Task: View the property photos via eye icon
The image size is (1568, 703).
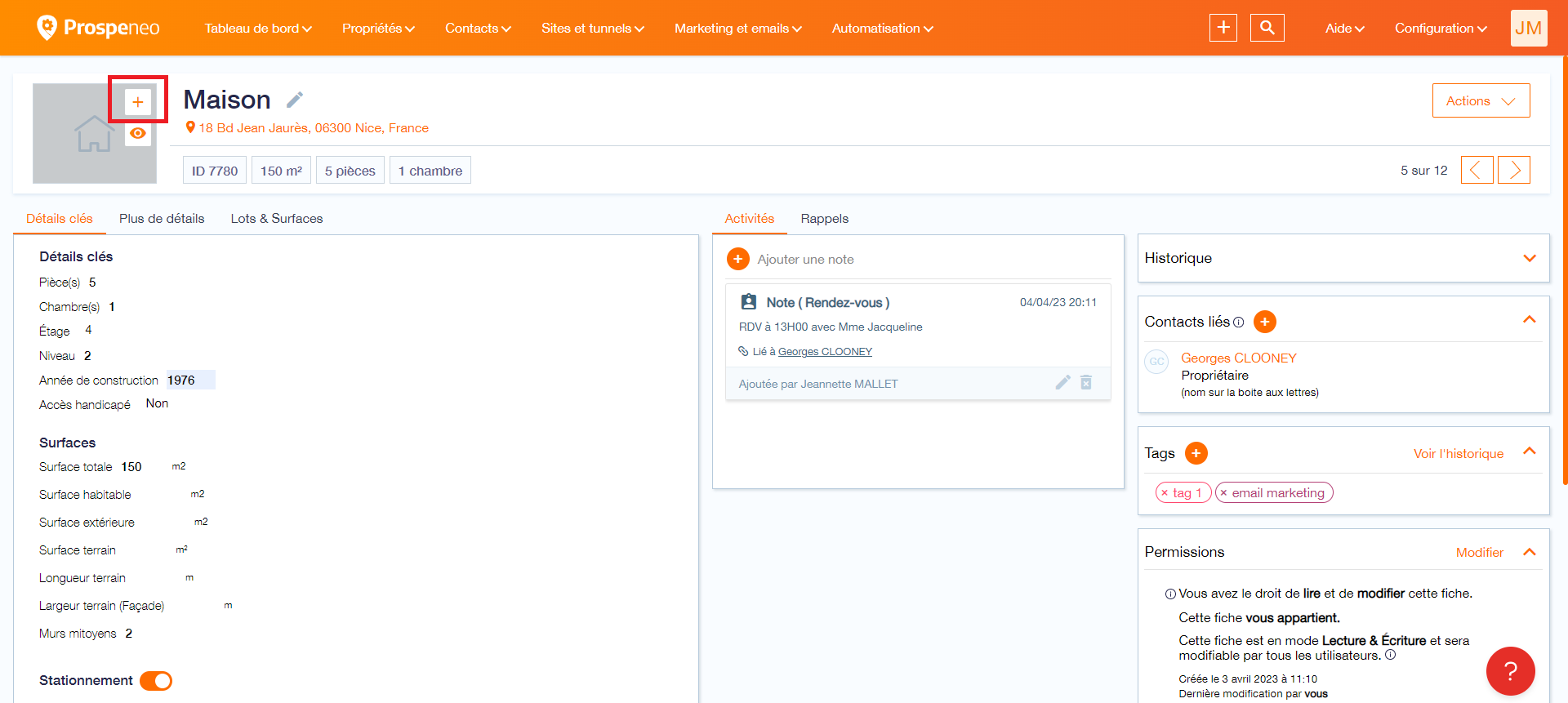Action: tap(138, 133)
